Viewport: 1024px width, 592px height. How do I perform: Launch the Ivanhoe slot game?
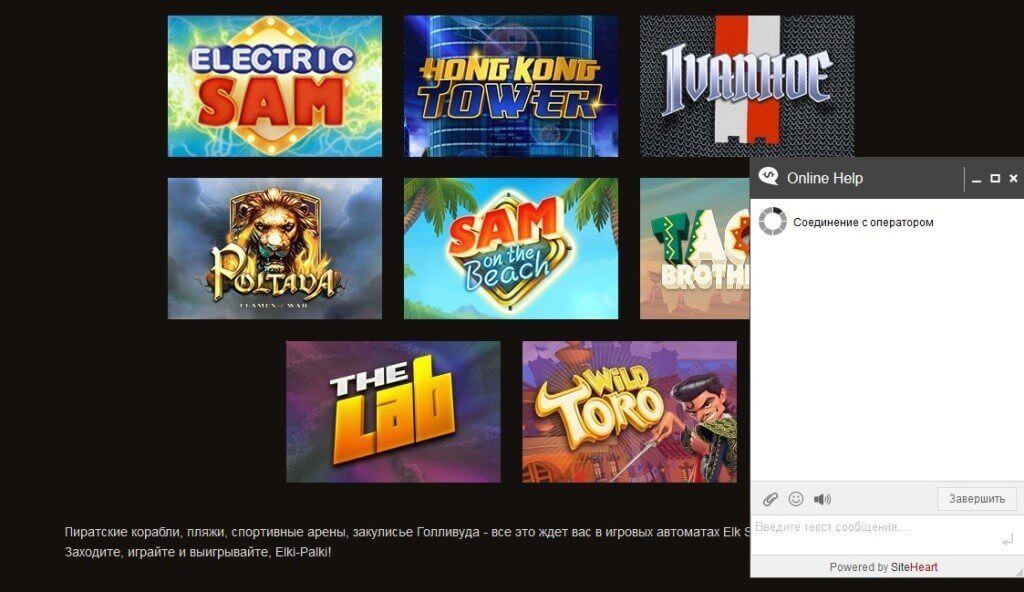[x=746, y=86]
